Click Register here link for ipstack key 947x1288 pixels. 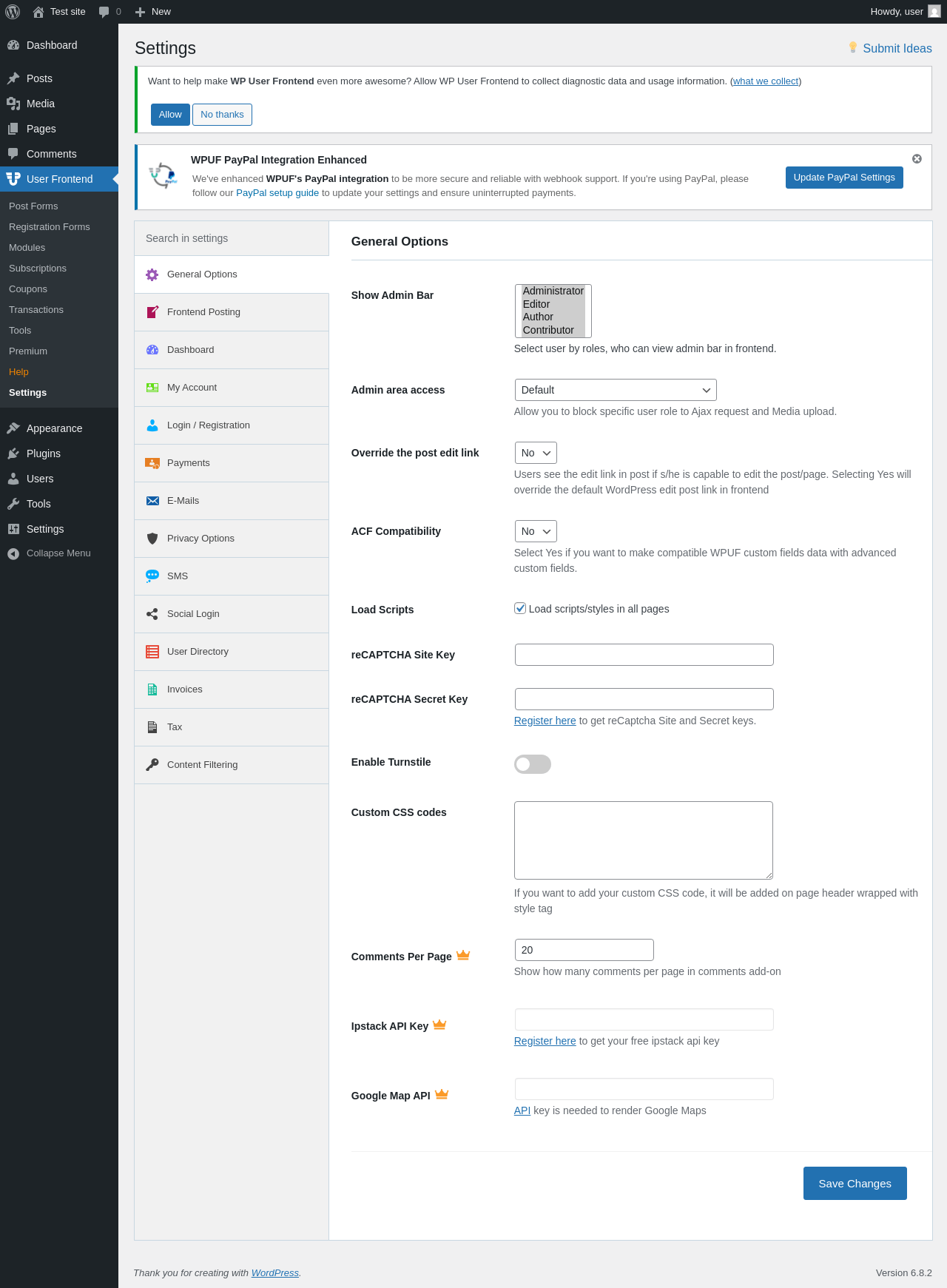[545, 1041]
